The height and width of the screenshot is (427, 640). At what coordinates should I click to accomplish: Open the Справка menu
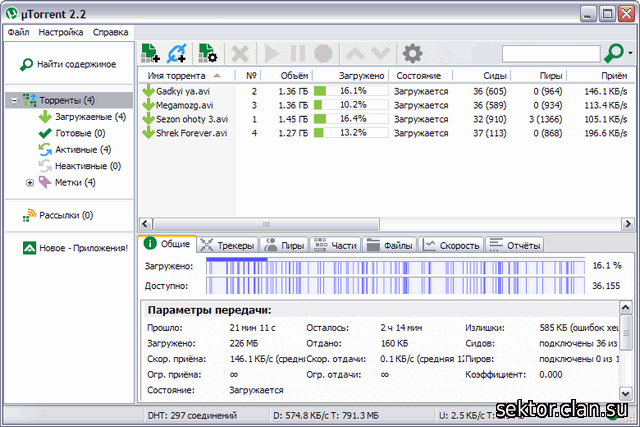coord(110,32)
